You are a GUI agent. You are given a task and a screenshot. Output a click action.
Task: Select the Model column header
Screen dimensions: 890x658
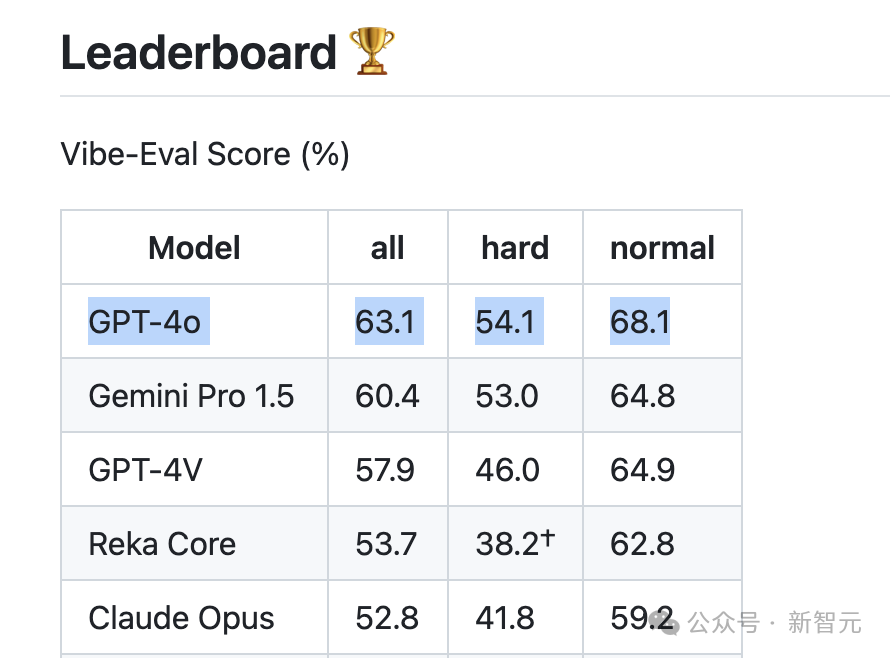click(194, 248)
